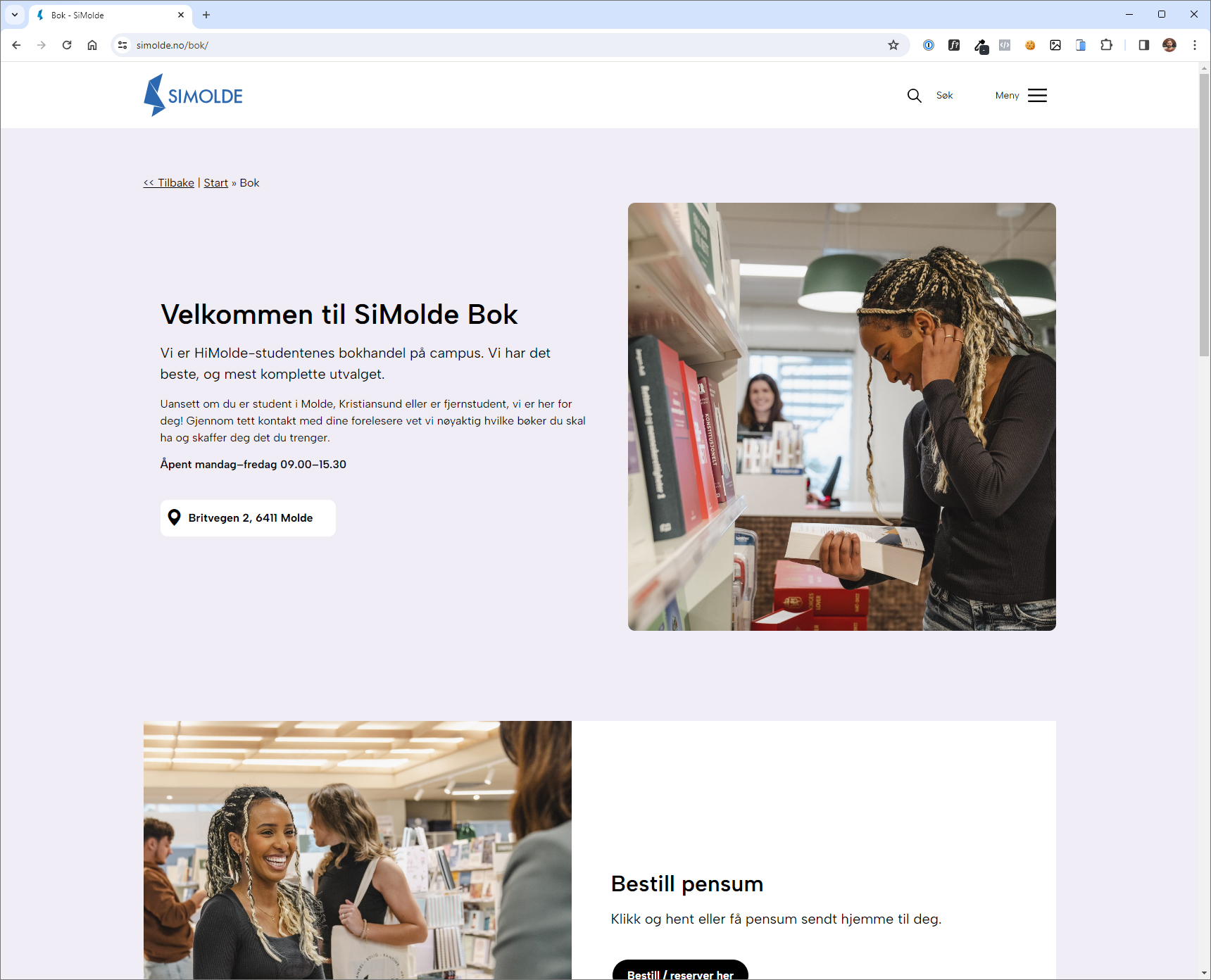View site information in address bar
The width and height of the screenshot is (1211, 980).
[123, 45]
